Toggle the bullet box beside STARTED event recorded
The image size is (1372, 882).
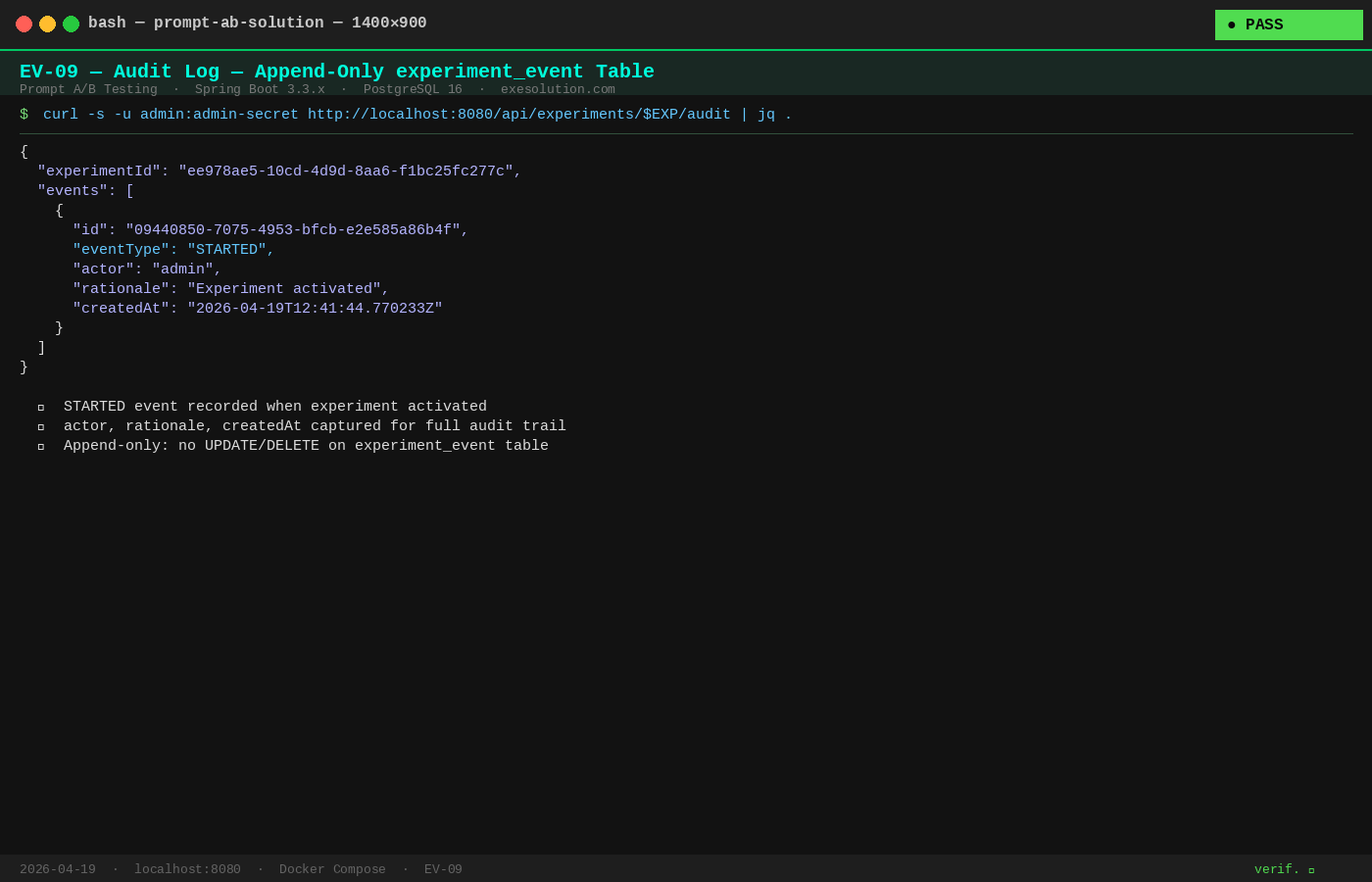[41, 408]
